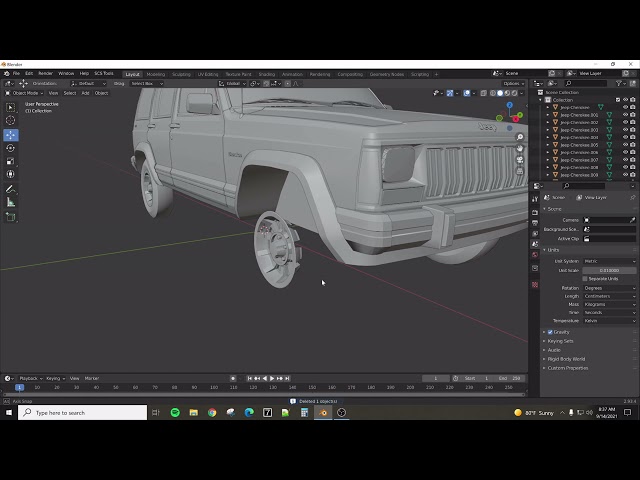Expand the Jeep-Cherokee.002 tree item
The image size is (640, 480).
[x=548, y=122]
